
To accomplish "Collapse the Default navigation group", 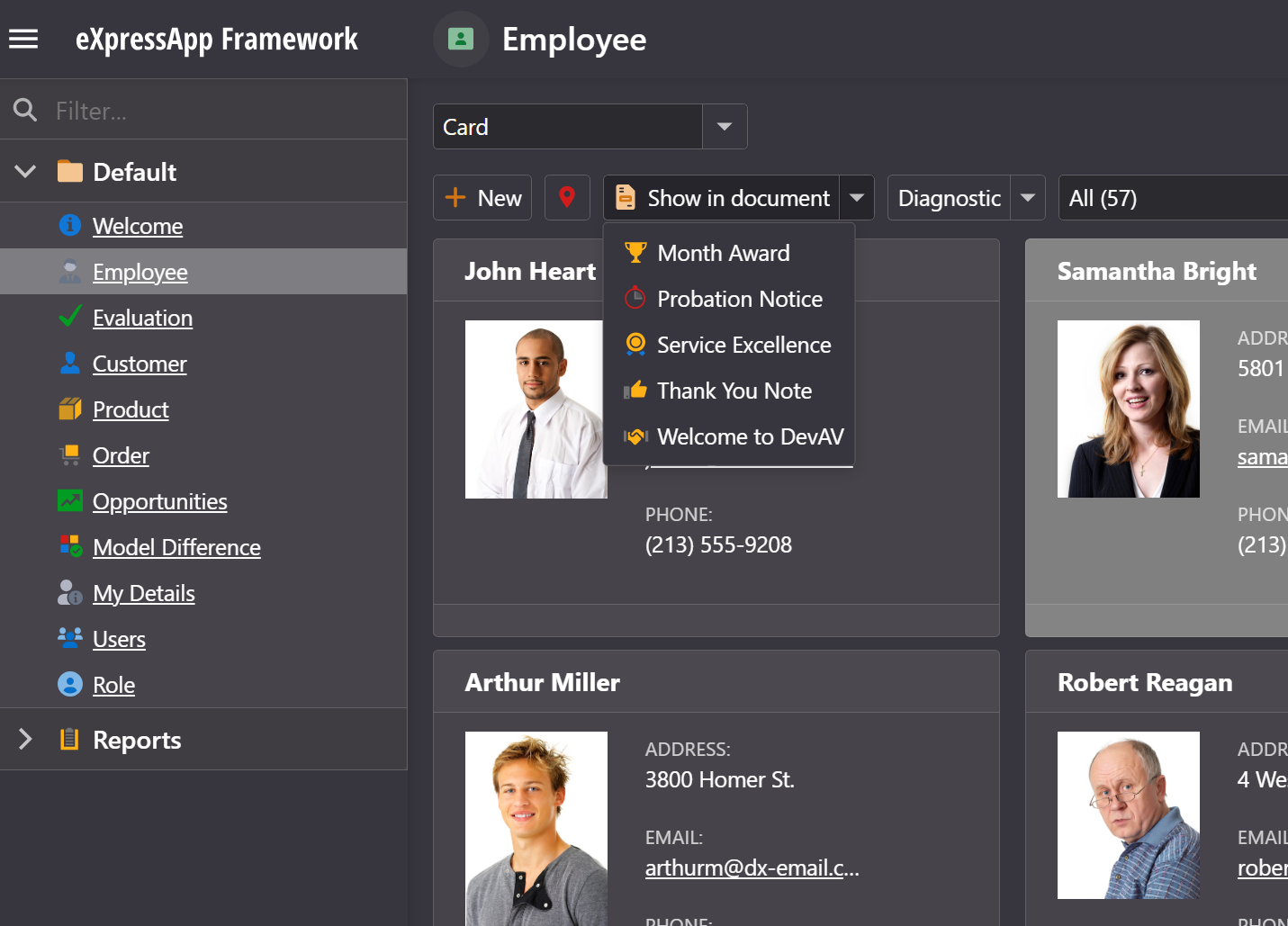I will (x=25, y=171).
